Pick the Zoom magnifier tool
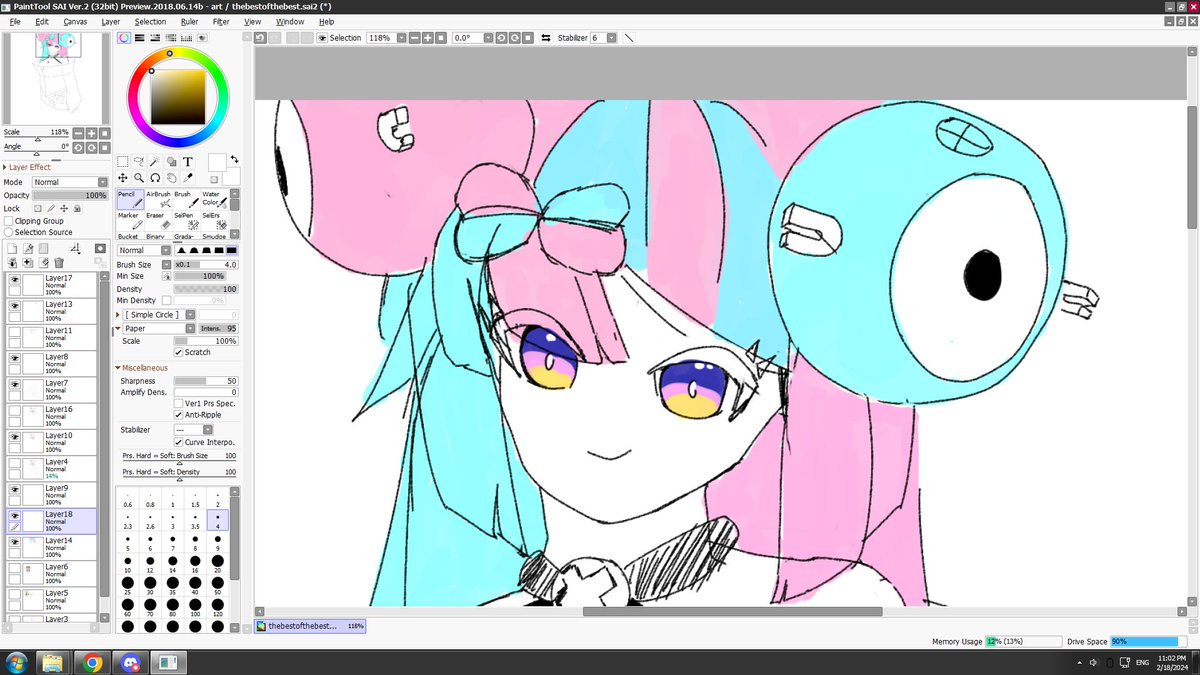This screenshot has height=675, width=1200. 139,178
